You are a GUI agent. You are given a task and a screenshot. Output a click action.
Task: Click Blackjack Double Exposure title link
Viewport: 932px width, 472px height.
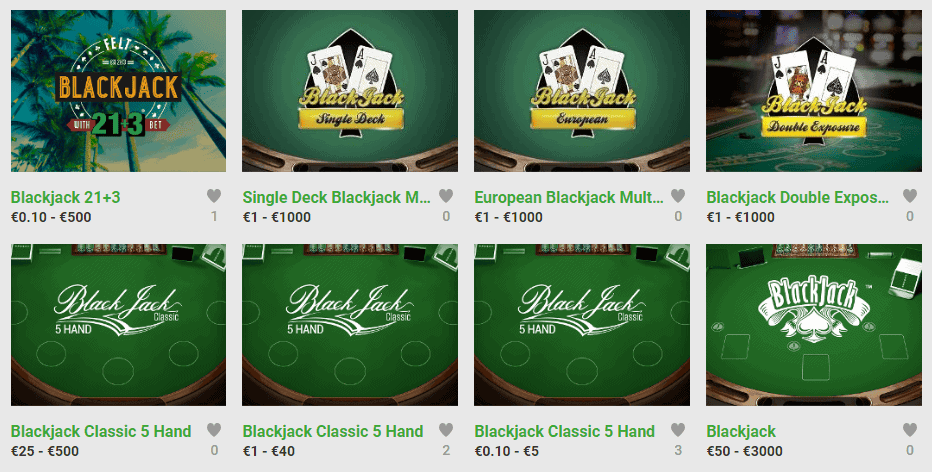[798, 197]
